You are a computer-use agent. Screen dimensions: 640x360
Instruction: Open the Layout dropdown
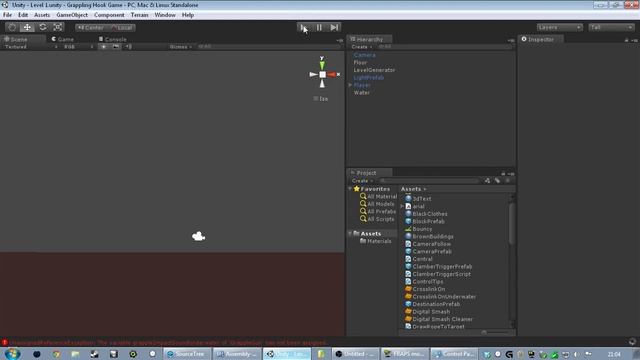pos(611,27)
